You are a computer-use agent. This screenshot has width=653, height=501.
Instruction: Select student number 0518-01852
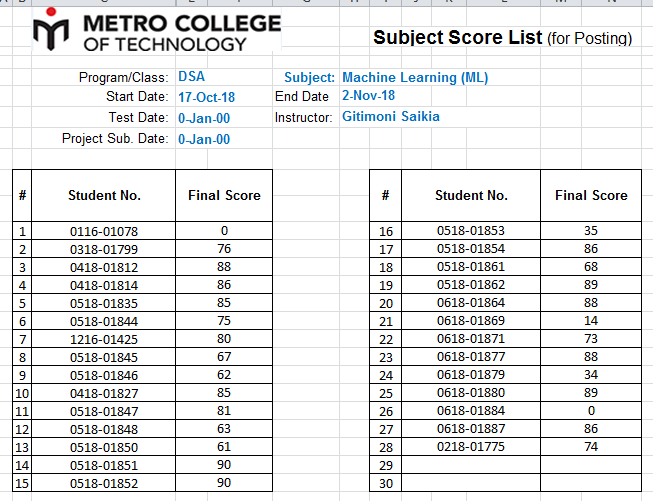click(x=104, y=483)
